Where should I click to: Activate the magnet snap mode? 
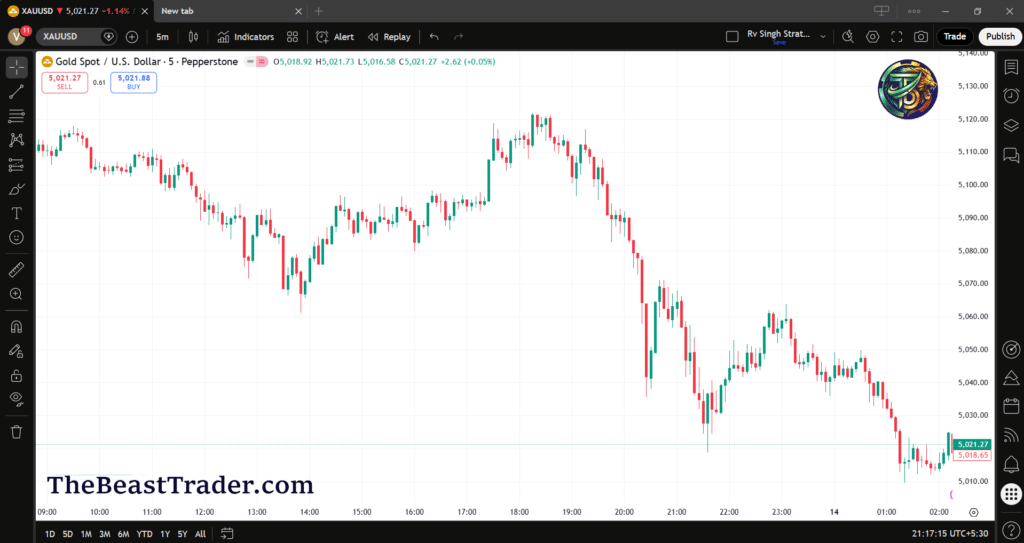pos(16,326)
